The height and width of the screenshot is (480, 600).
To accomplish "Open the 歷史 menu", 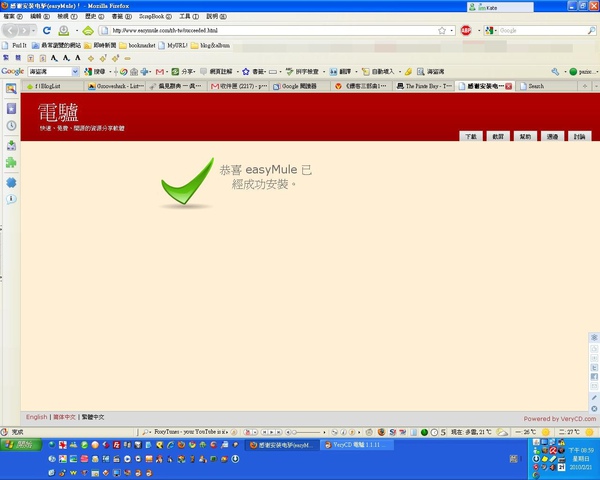I will pyautogui.click(x=95, y=16).
